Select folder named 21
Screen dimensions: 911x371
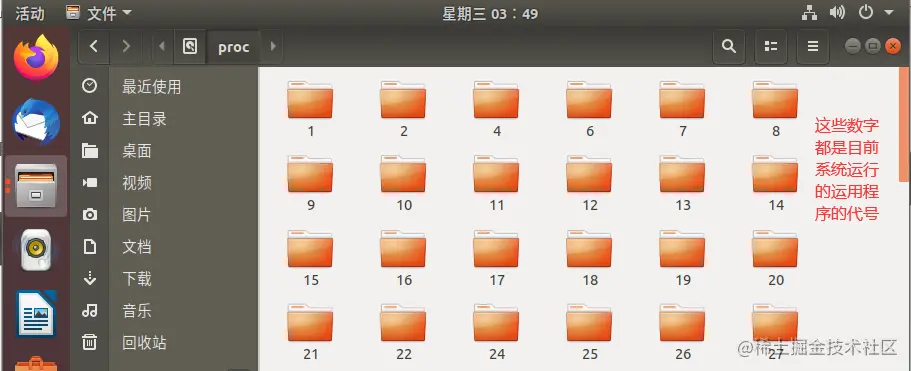310,332
